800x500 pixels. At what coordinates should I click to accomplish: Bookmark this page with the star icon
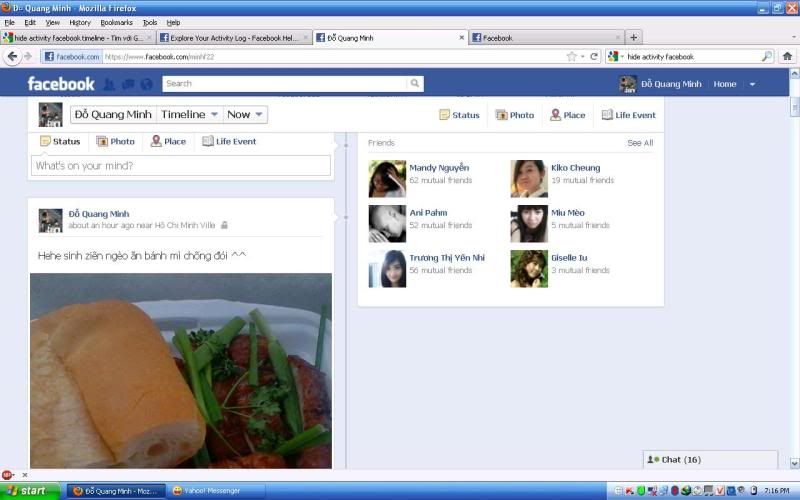coord(571,56)
